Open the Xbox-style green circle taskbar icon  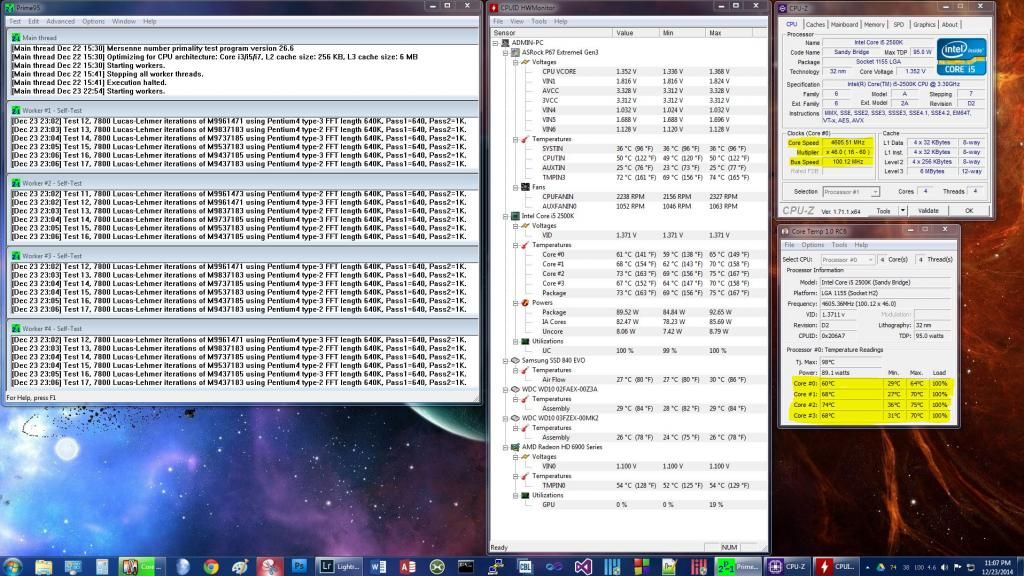437,566
